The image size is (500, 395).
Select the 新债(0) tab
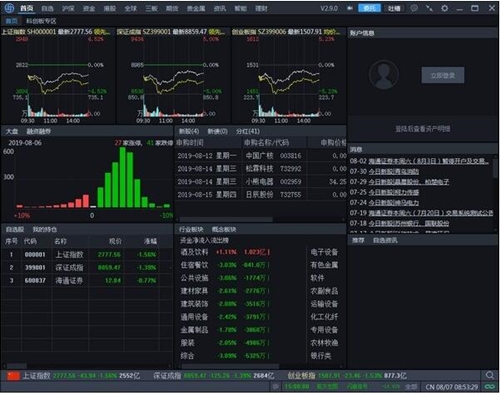(217, 131)
